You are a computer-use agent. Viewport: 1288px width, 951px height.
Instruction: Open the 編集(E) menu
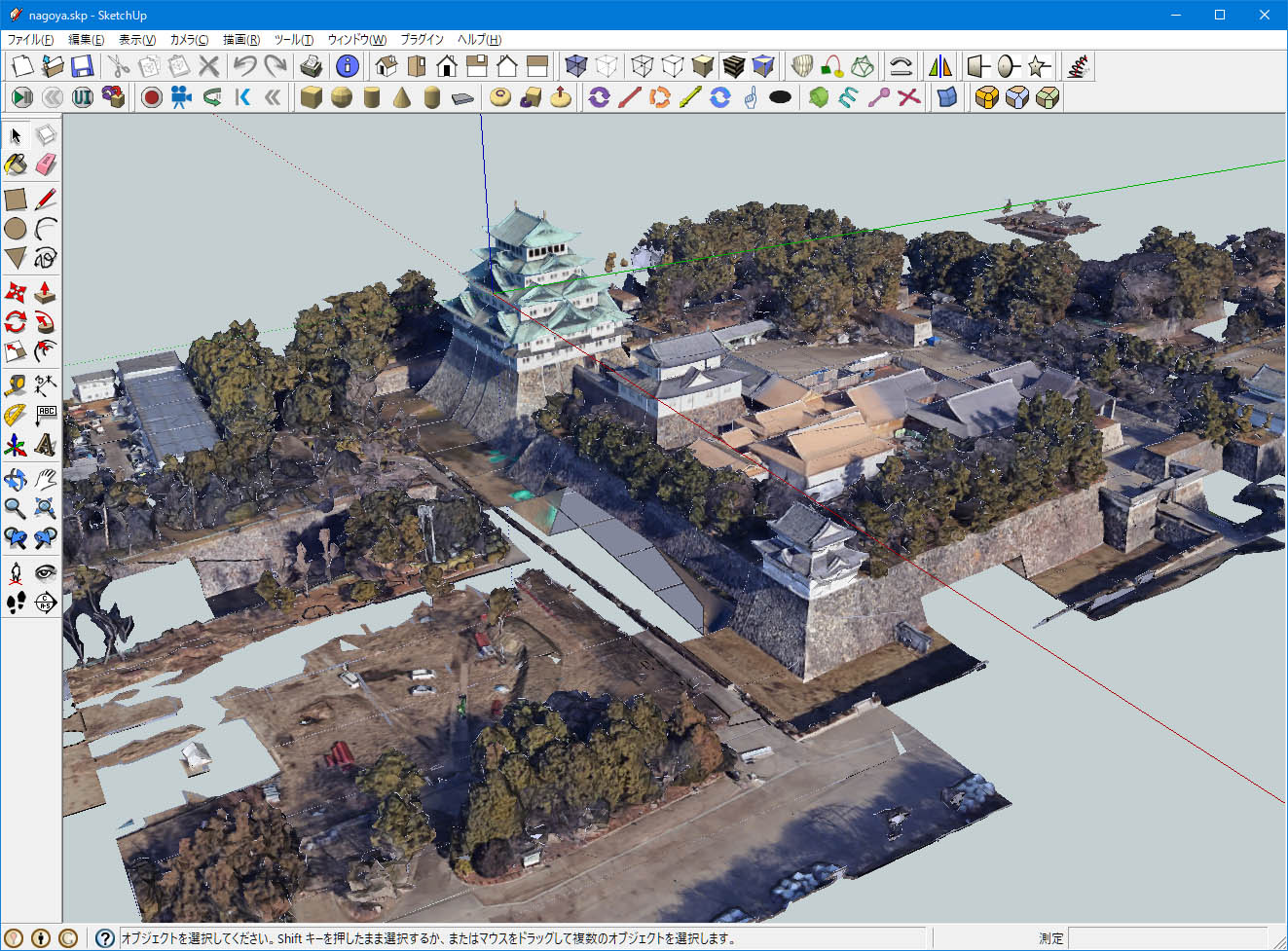click(x=86, y=40)
